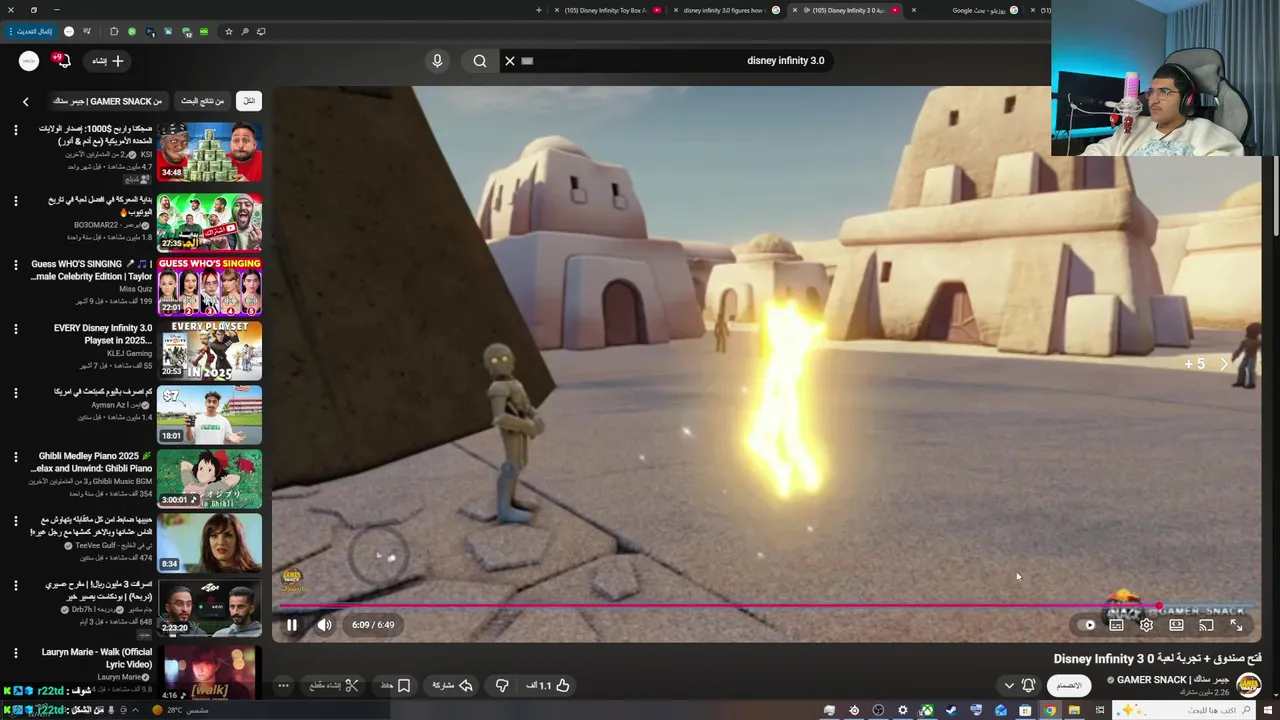
Task: Search by voice with microphone icon
Action: [437, 61]
